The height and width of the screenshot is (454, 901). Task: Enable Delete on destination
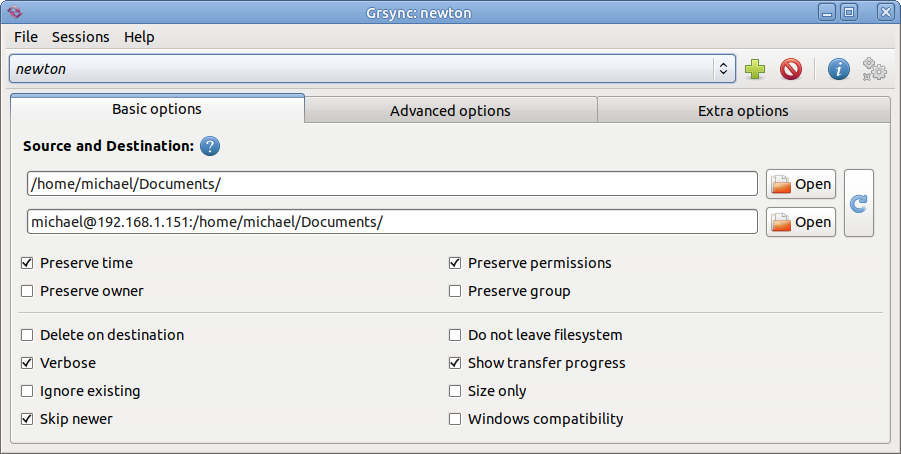[x=27, y=335]
